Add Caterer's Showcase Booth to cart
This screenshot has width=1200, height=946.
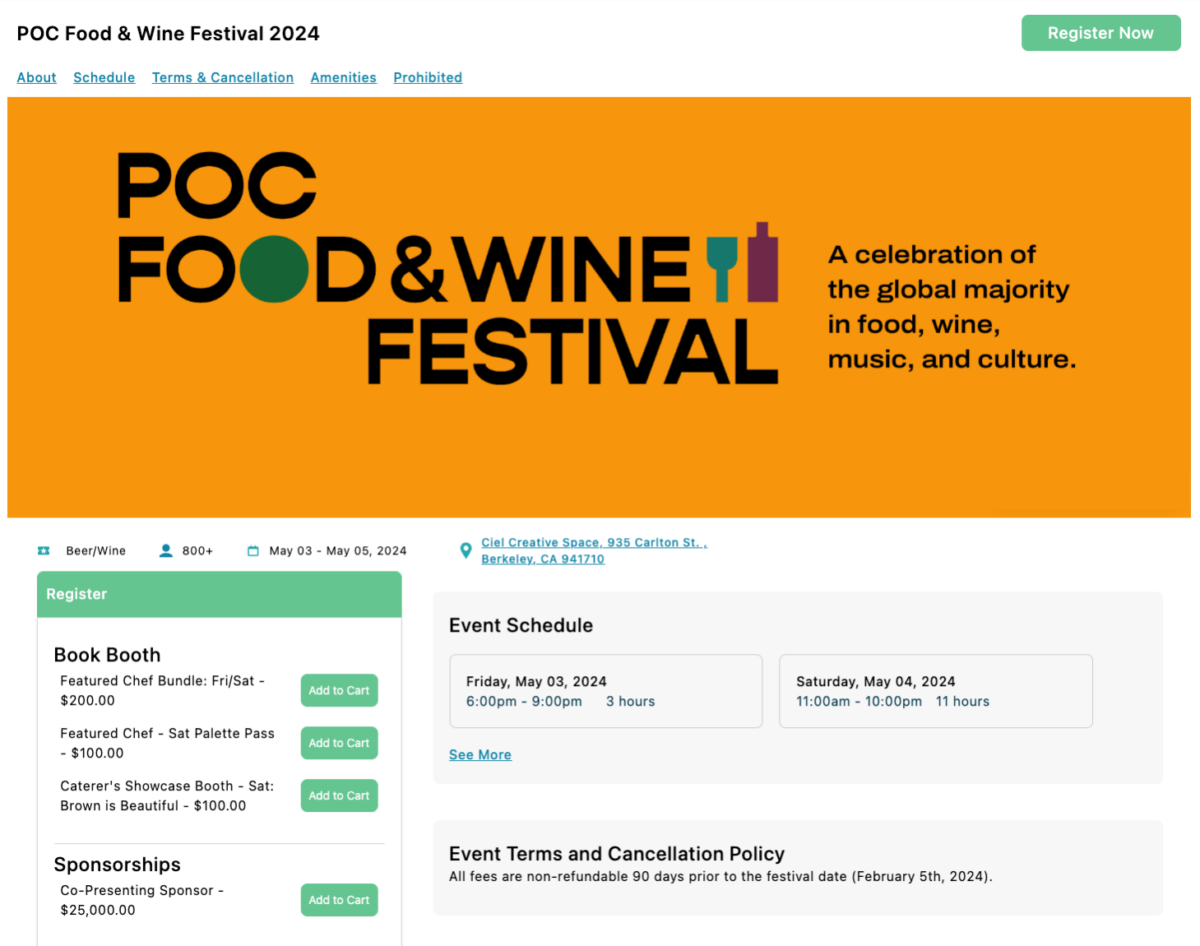tap(339, 796)
